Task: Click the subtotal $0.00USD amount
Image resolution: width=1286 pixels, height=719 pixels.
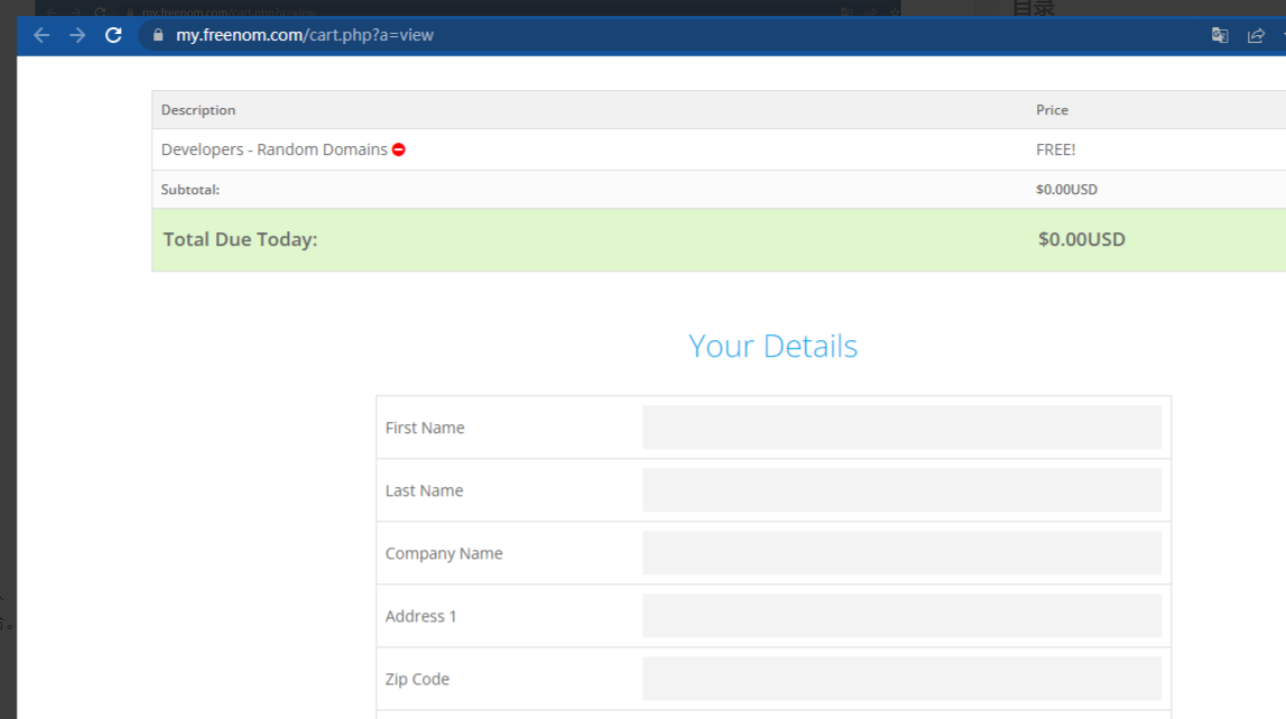Action: pyautogui.click(x=1066, y=189)
